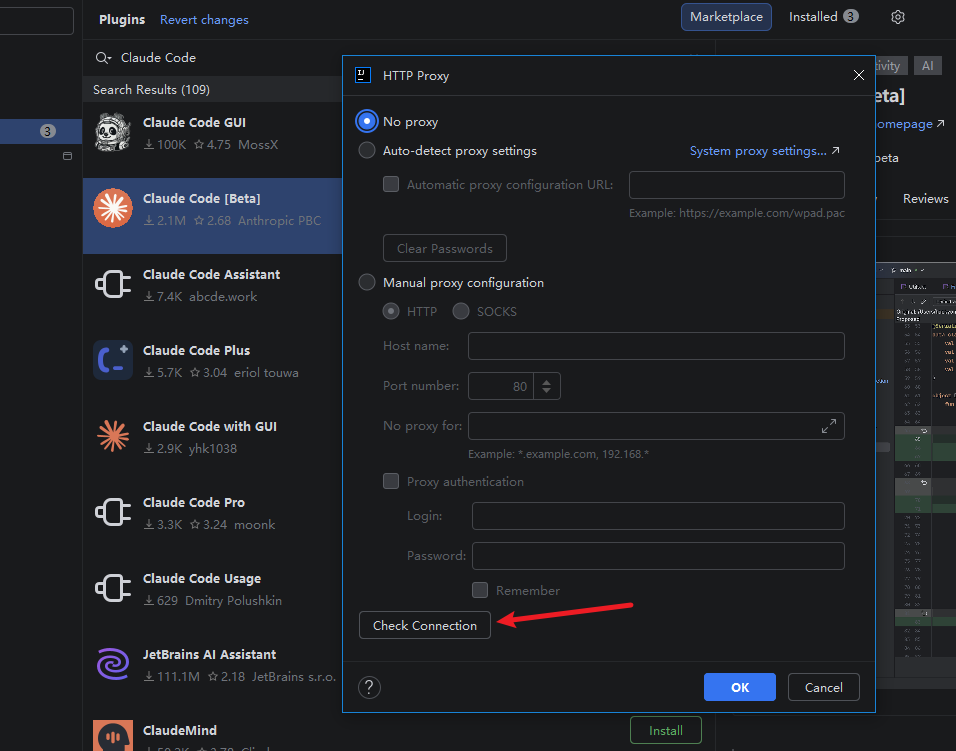
Task: Select the No proxy radio button
Action: point(366,121)
